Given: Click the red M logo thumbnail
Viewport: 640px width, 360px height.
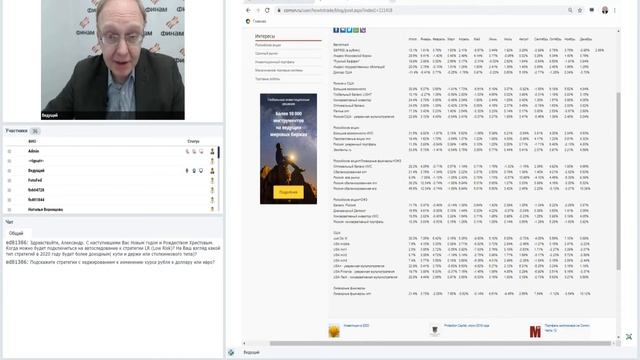Looking at the screenshot, I should point(535,331).
